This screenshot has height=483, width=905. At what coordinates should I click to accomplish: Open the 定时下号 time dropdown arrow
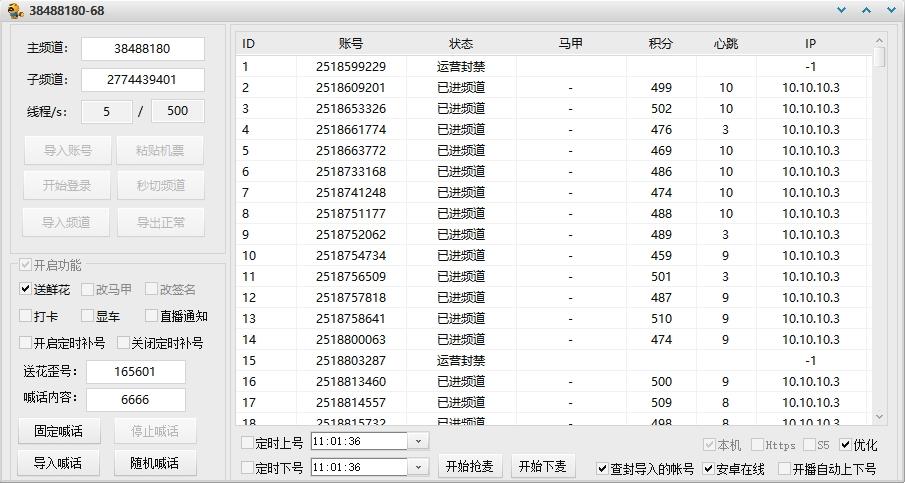pos(418,467)
